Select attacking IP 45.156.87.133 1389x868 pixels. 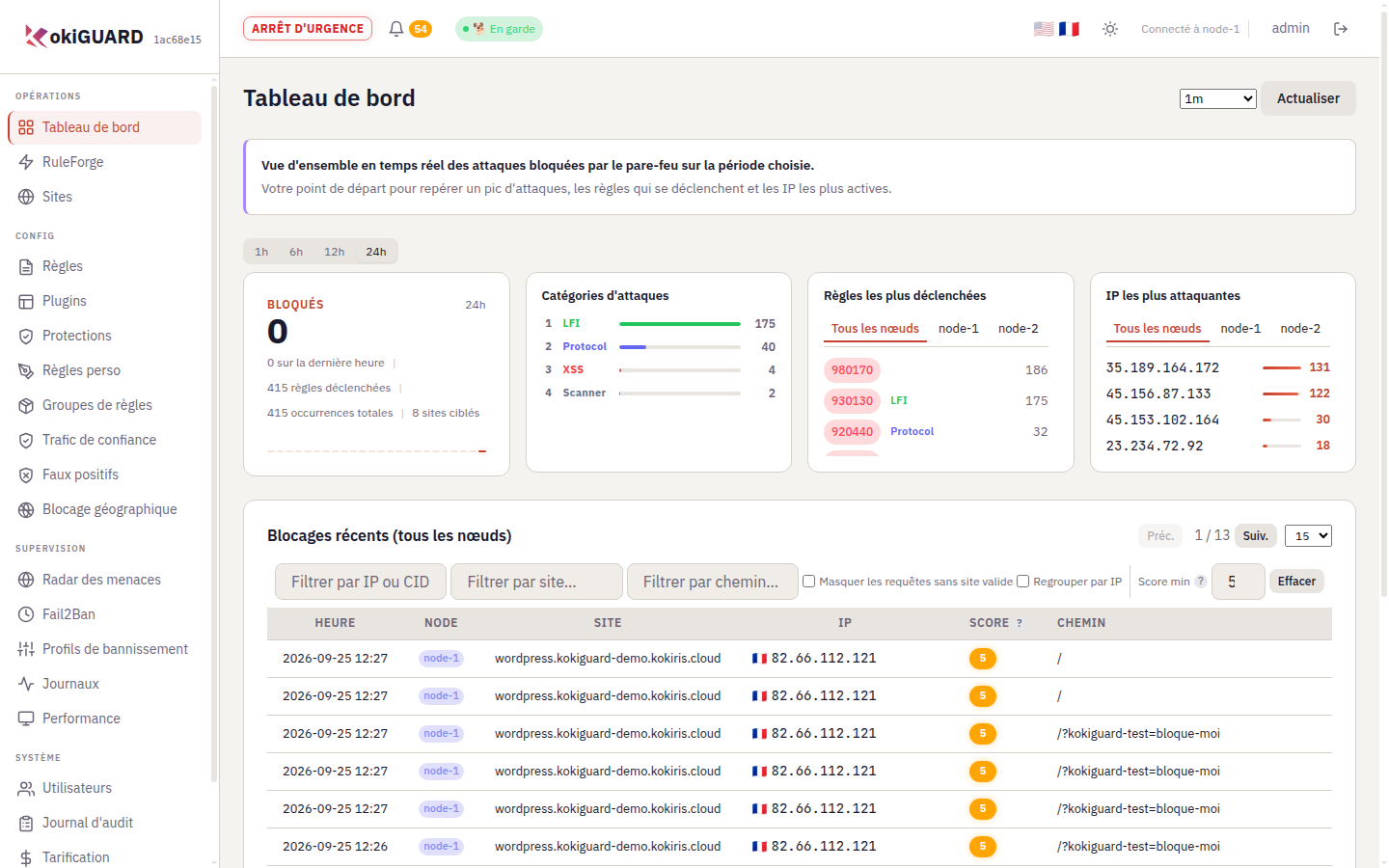pos(1158,393)
